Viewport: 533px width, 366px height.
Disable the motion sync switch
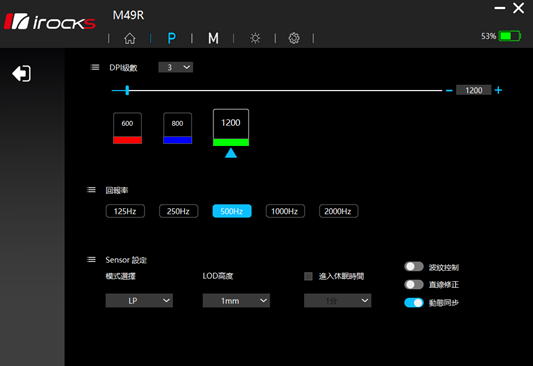click(x=414, y=302)
